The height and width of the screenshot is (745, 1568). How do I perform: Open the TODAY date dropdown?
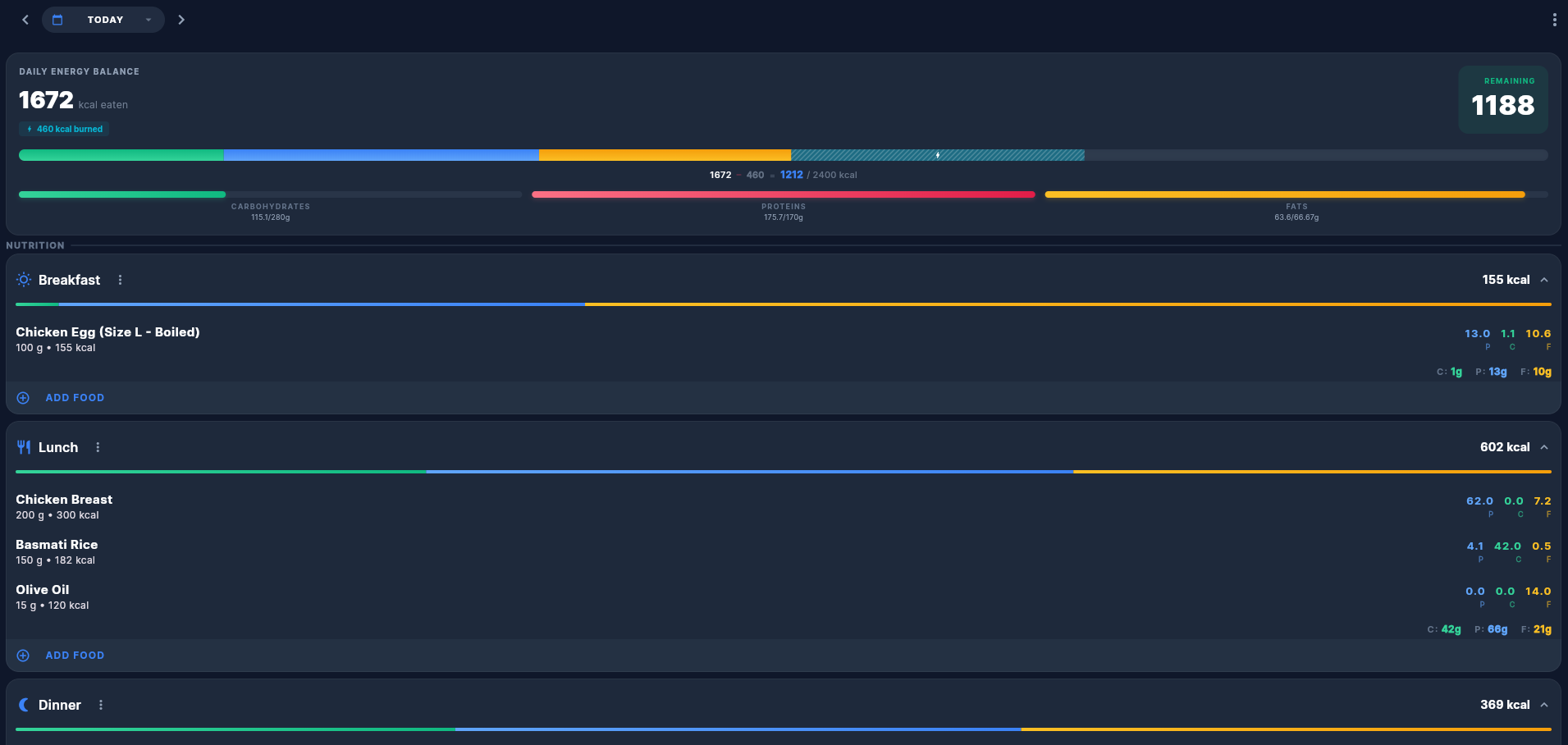148,19
